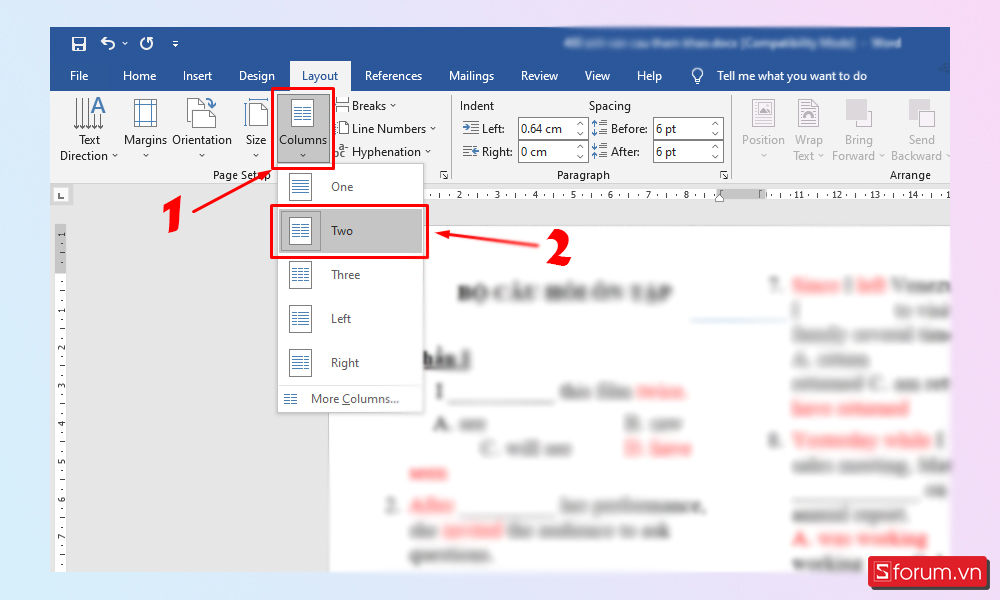The image size is (1000, 600).
Task: Open the Hyphenation dropdown
Action: [383, 152]
